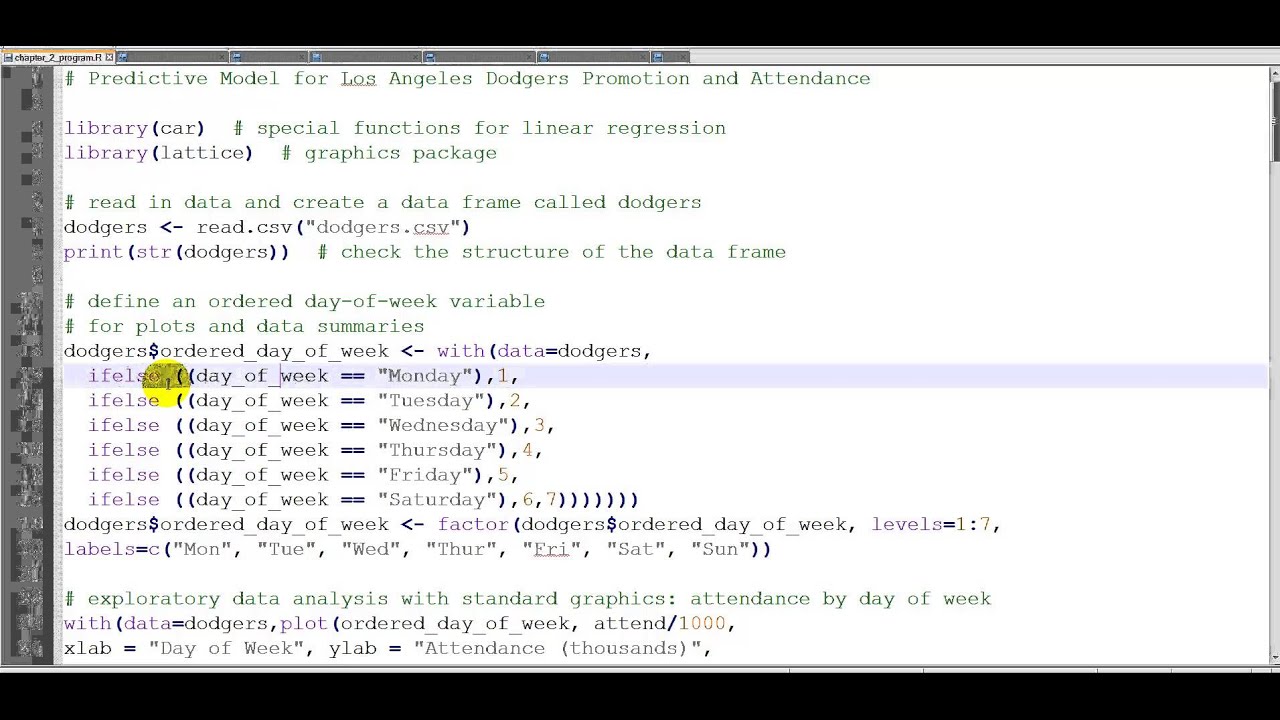Place cursor in the 'Predictive Model for Los Angeles Dodgers' comment
Image resolution: width=1280 pixels, height=720 pixels.
[467, 78]
